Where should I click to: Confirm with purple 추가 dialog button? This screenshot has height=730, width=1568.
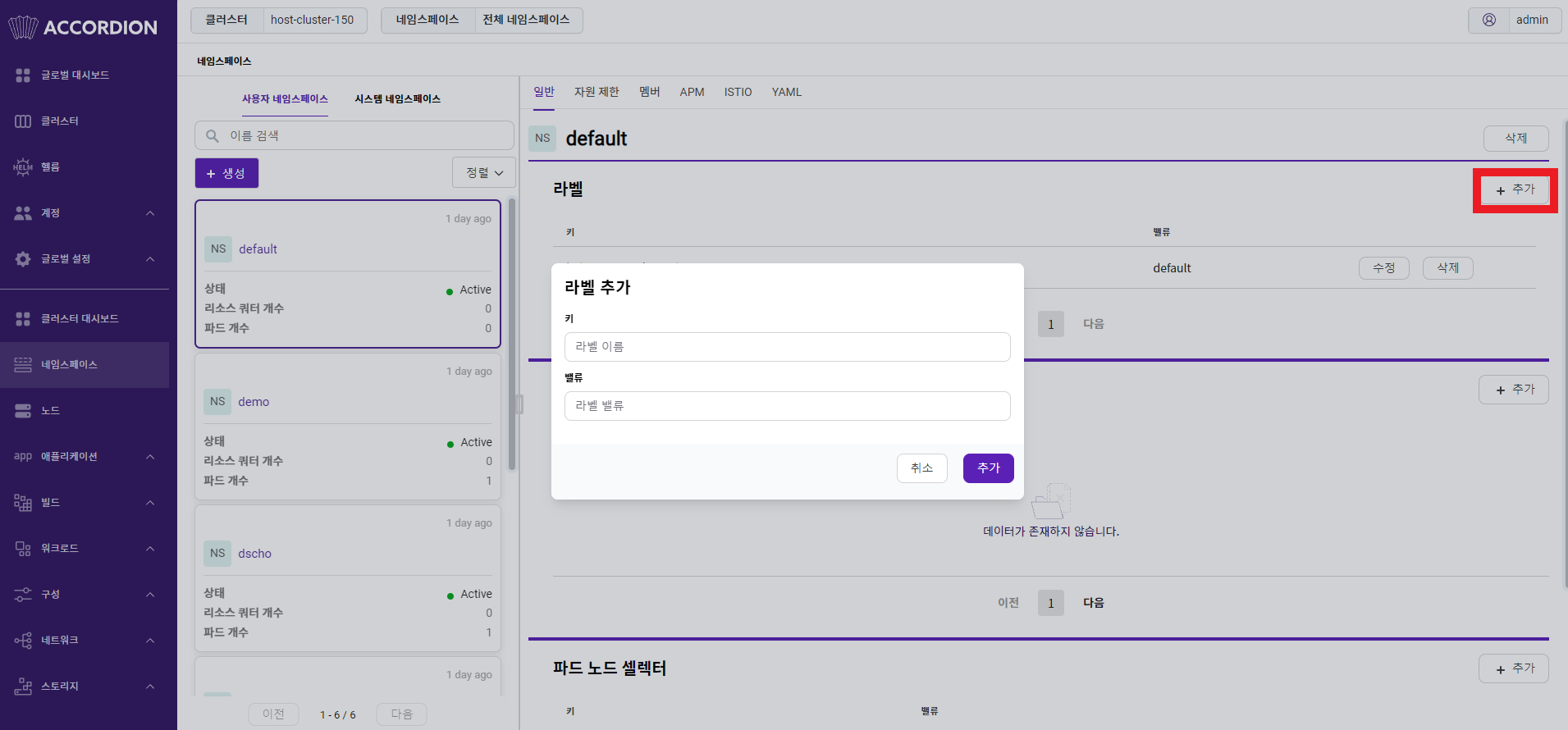pyautogui.click(x=989, y=468)
